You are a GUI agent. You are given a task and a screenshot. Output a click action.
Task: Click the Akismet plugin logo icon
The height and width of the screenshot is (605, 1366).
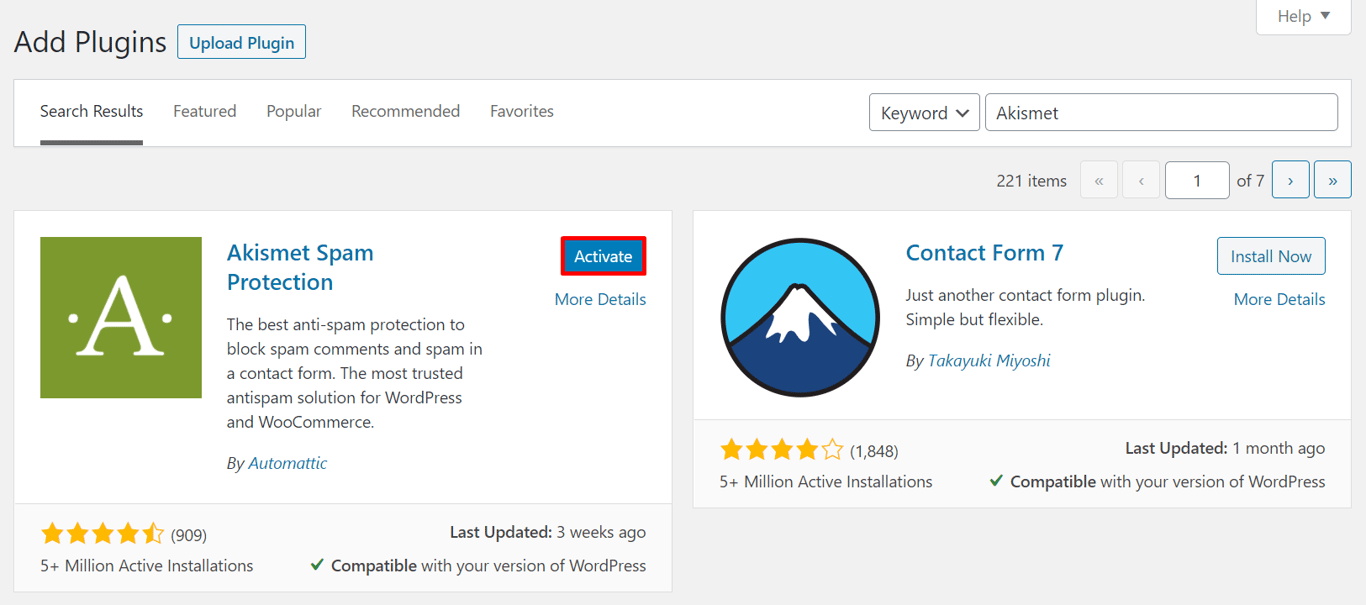coord(120,317)
